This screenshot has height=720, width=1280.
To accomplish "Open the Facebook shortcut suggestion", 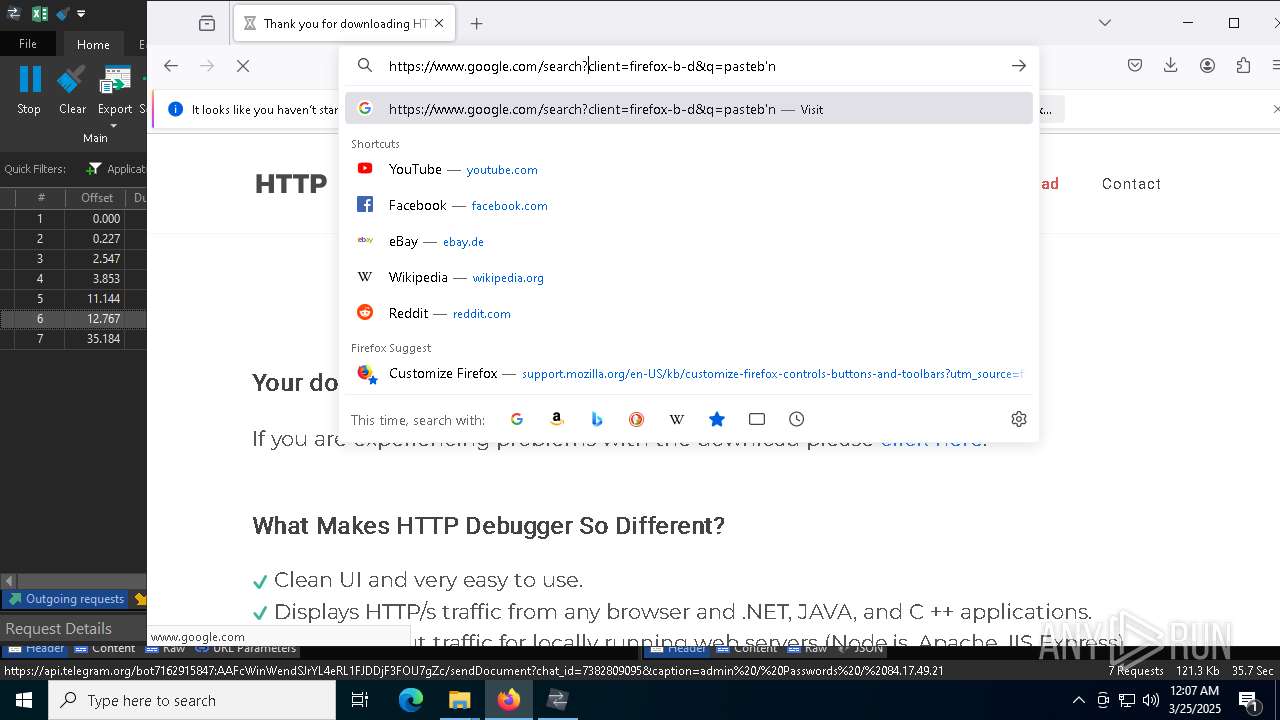I will tap(689, 205).
